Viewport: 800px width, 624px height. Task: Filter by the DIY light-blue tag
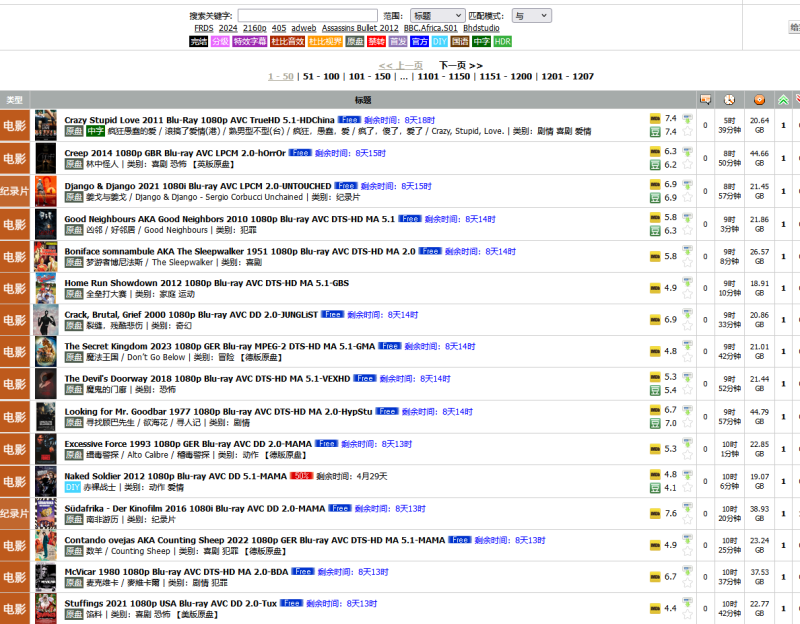click(440, 41)
